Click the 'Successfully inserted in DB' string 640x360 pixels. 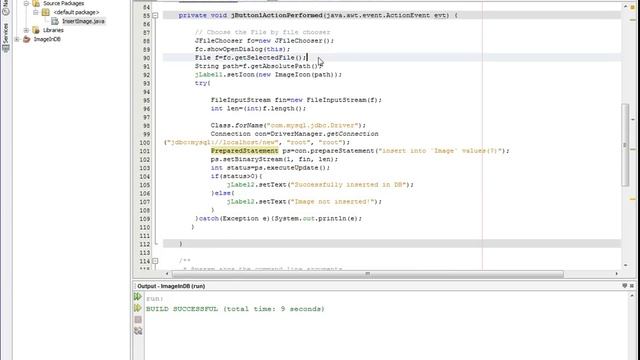click(350, 184)
